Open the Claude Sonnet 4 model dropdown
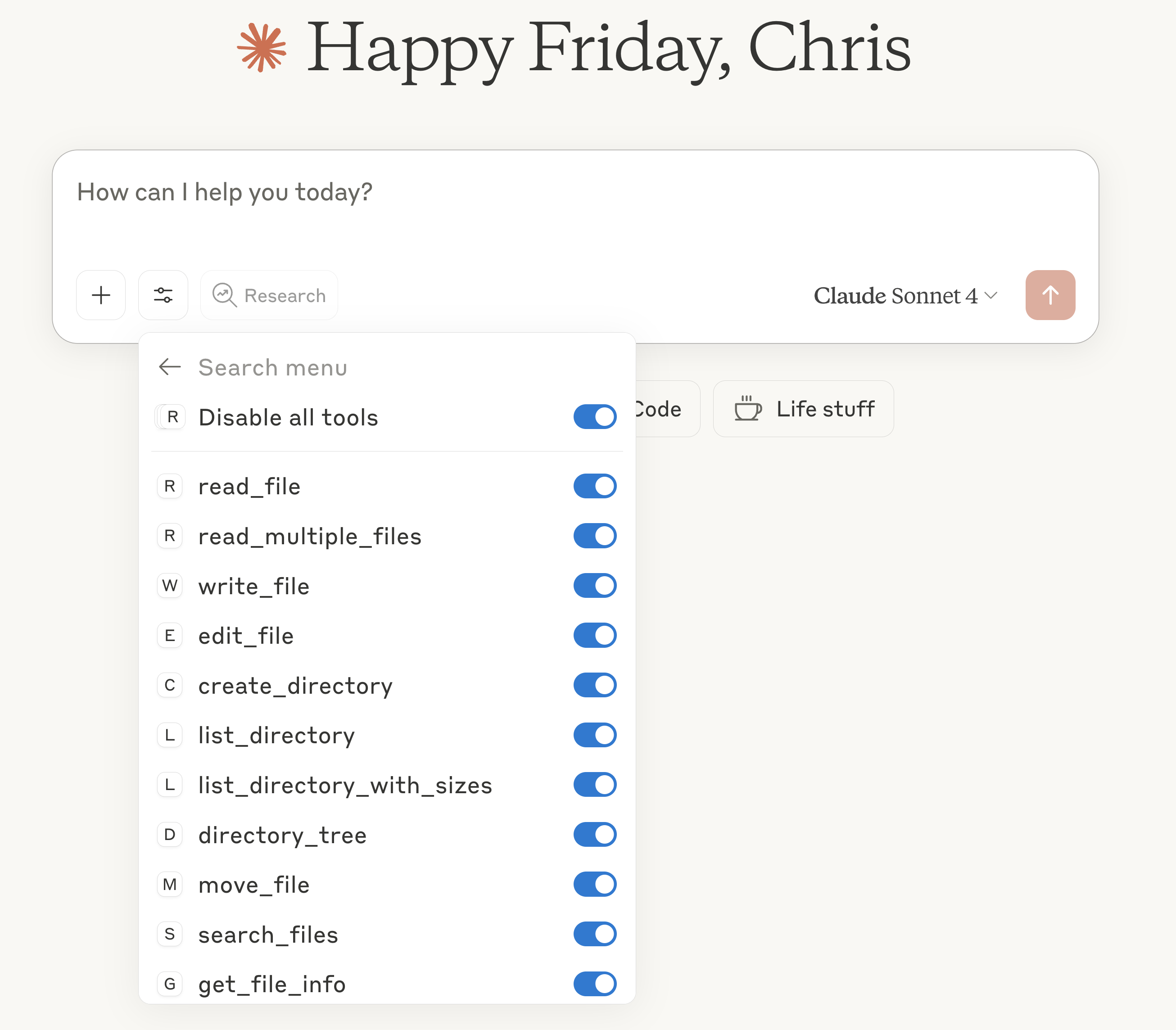The width and height of the screenshot is (1176, 1030). pos(905,296)
